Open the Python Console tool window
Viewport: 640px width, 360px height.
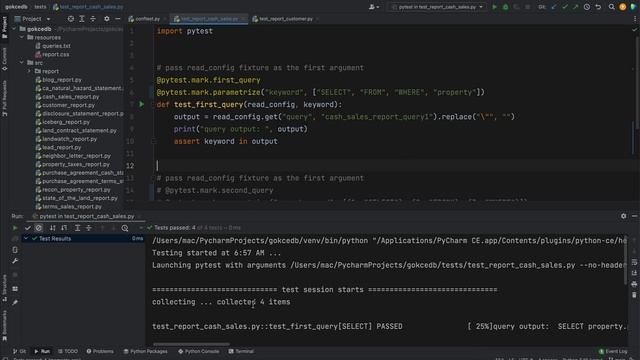point(199,351)
